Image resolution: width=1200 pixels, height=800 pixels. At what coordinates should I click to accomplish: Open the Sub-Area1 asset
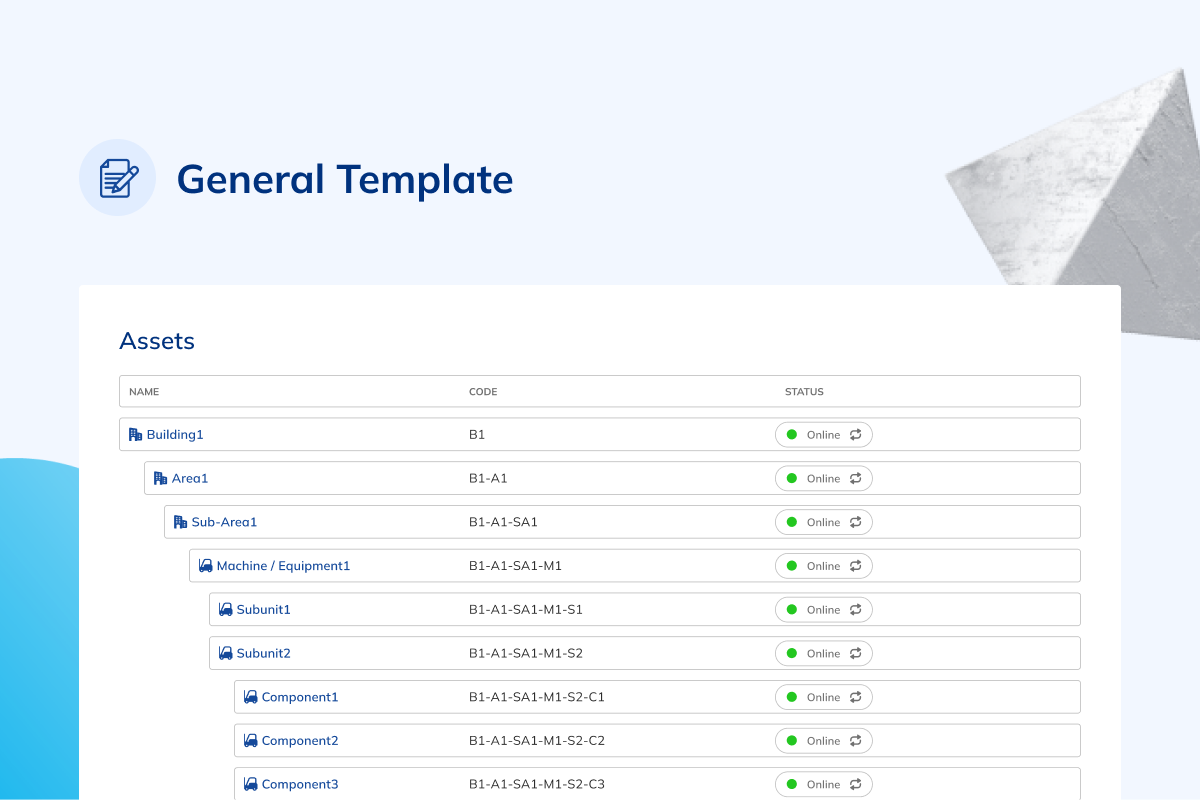pos(224,522)
